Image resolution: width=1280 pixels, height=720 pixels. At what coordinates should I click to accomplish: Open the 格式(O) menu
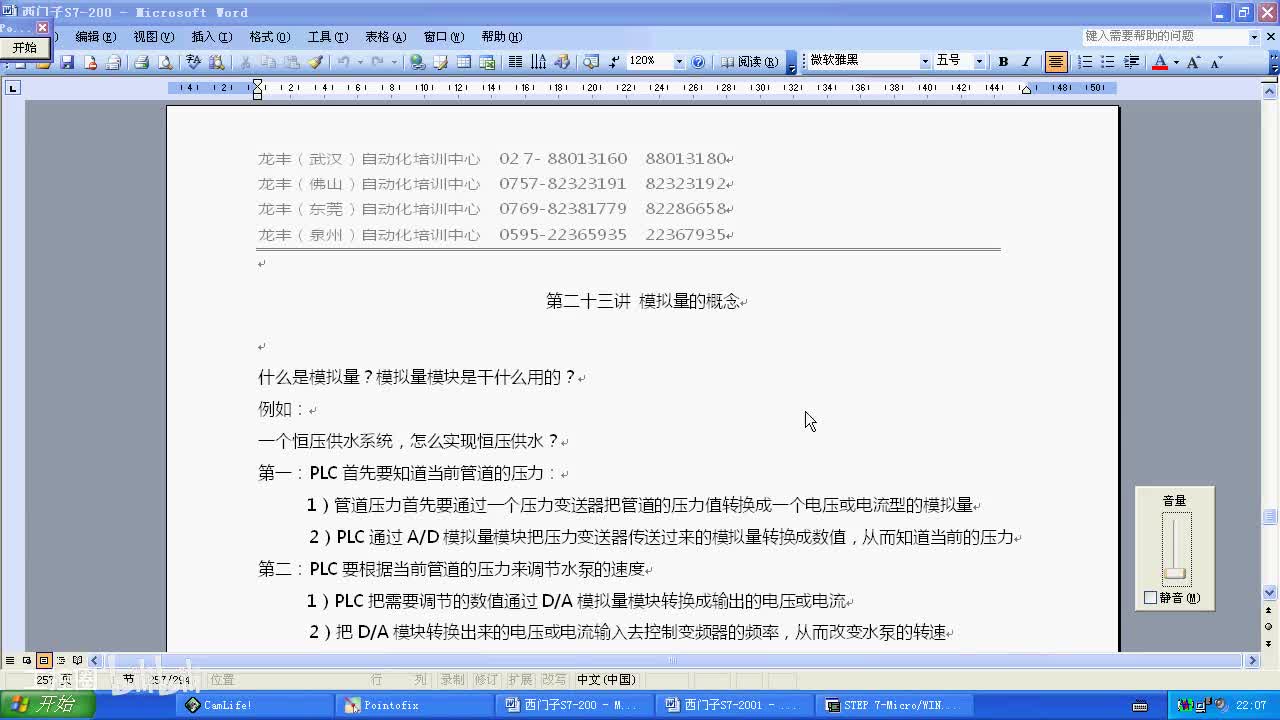point(269,36)
